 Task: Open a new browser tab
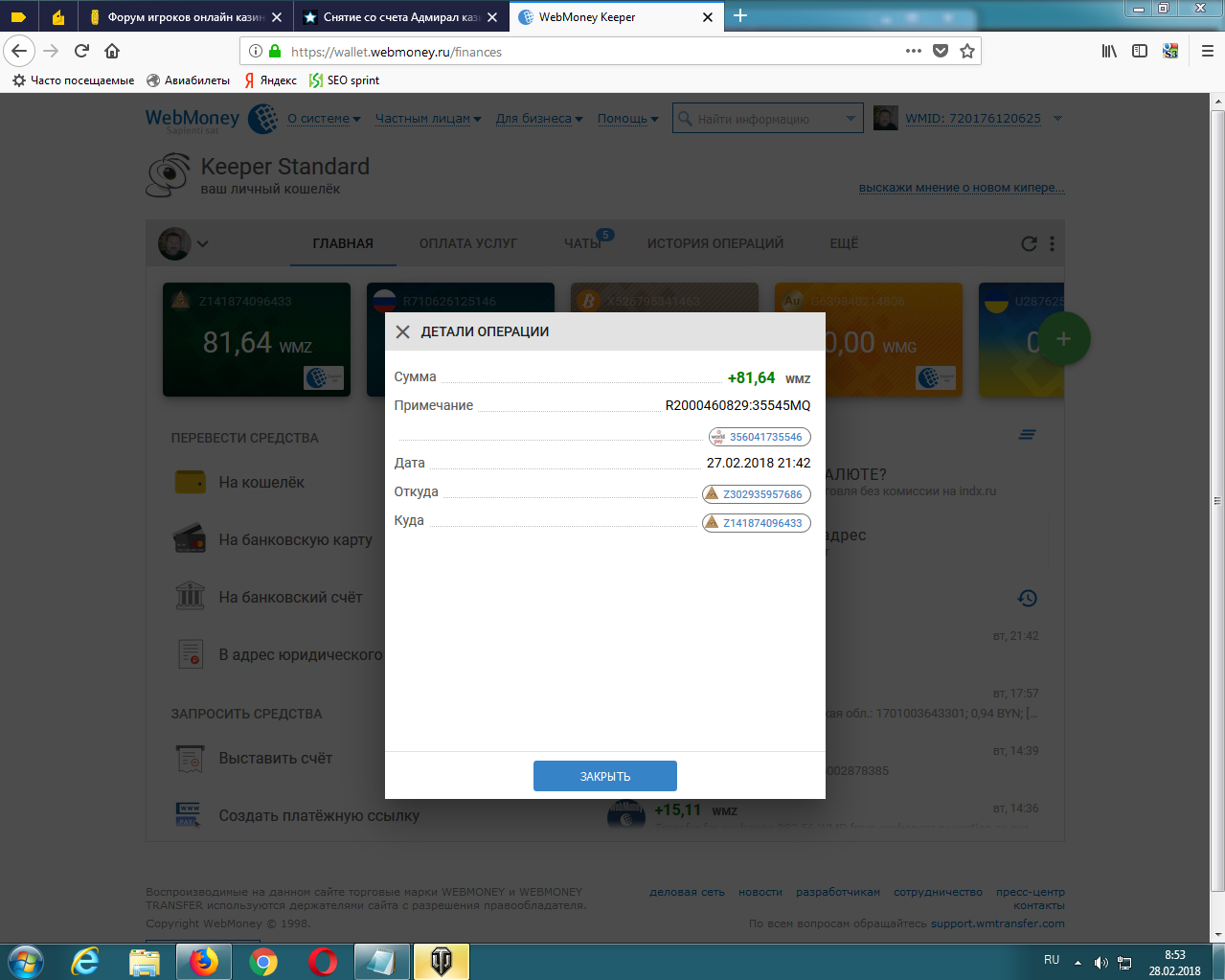(739, 15)
